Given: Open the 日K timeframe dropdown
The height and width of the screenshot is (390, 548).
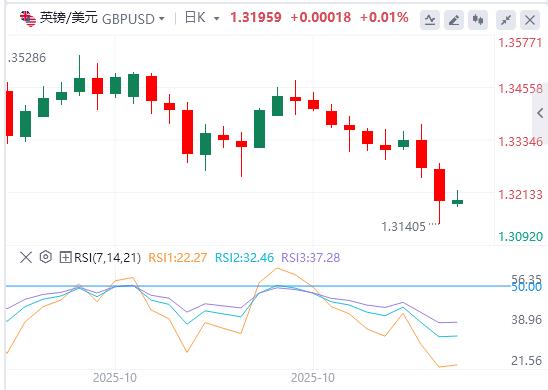Looking at the screenshot, I should (x=216, y=19).
